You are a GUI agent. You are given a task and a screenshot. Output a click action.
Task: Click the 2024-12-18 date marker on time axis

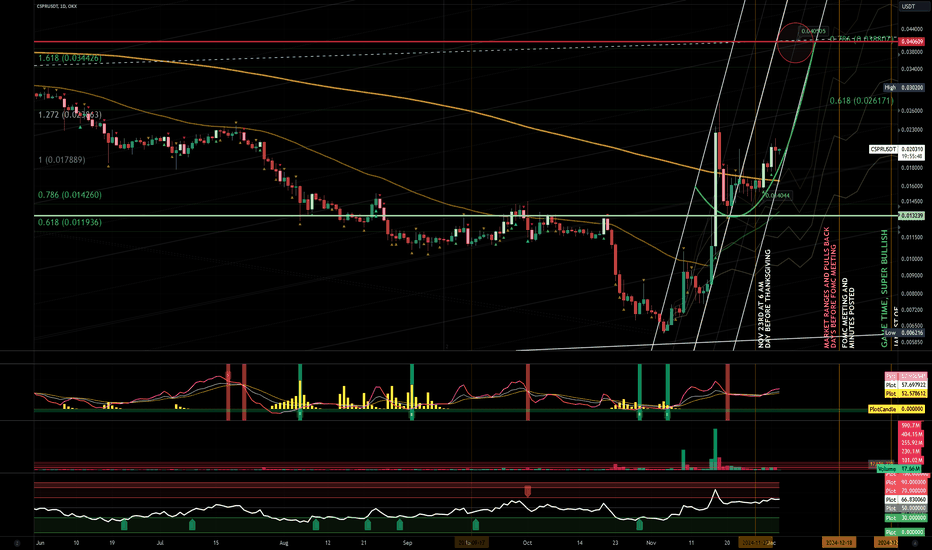(839, 542)
